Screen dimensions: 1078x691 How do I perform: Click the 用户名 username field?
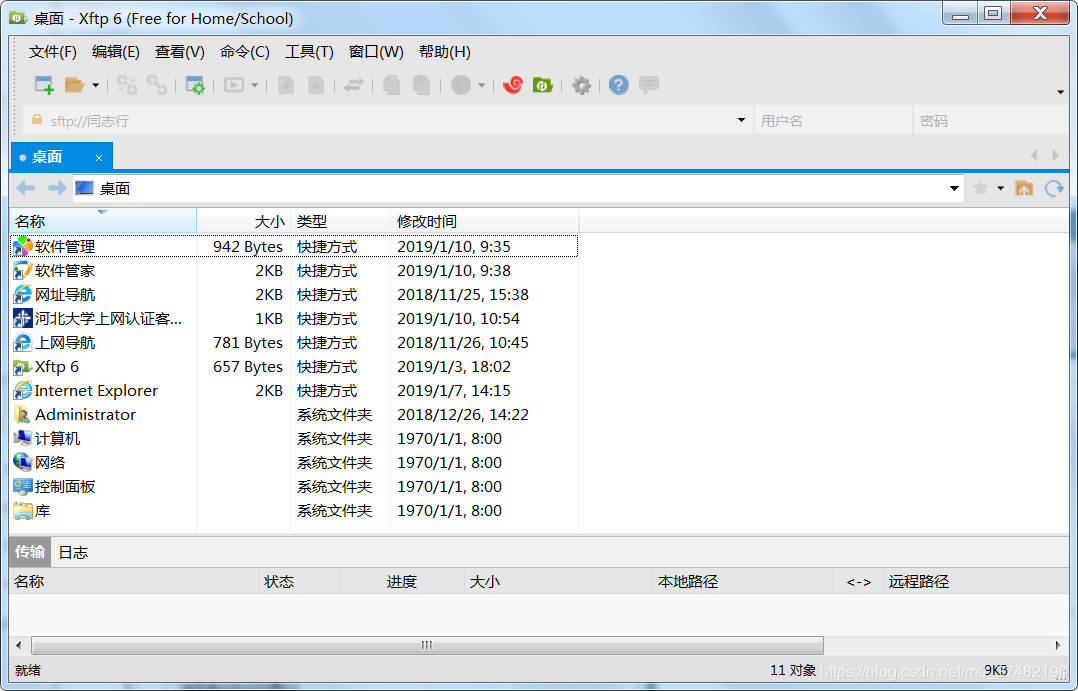(833, 121)
